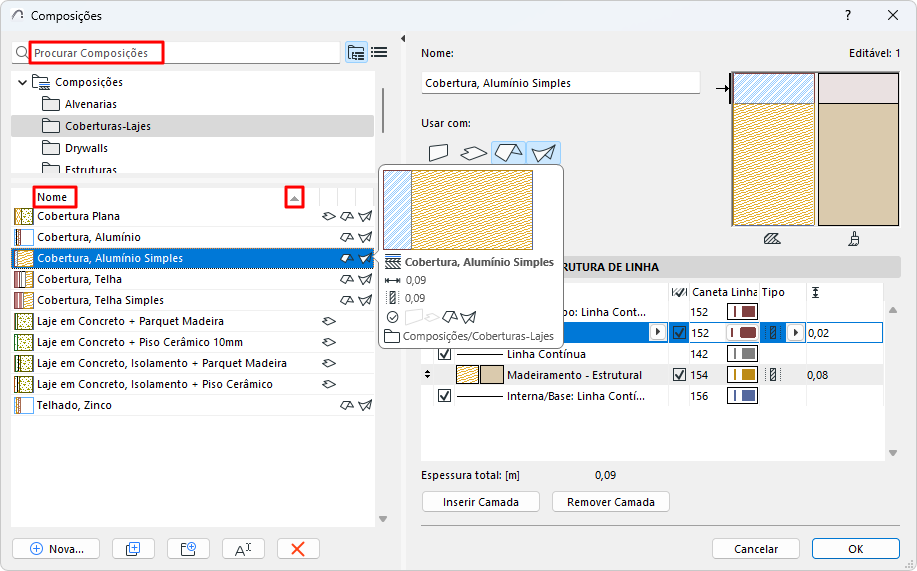Enable the wall icon under Usar com
This screenshot has width=917, height=571.
[x=438, y=152]
